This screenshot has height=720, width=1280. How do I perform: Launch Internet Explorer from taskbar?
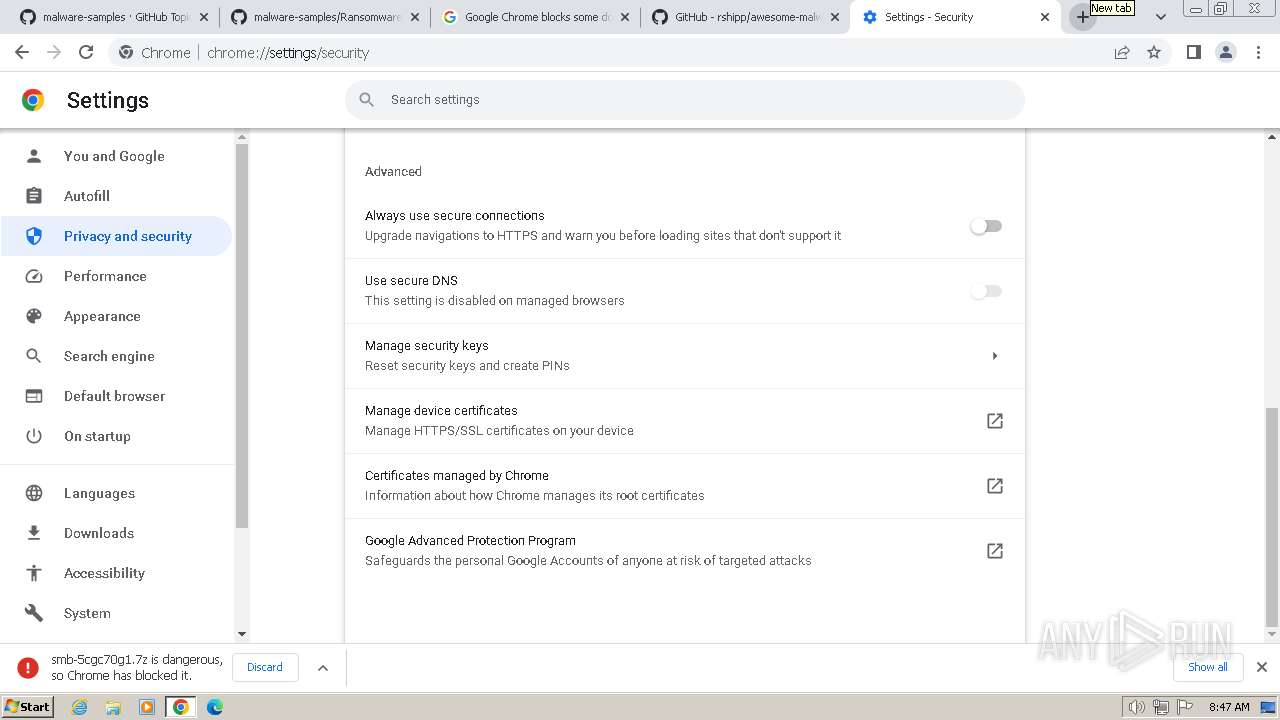pos(80,707)
